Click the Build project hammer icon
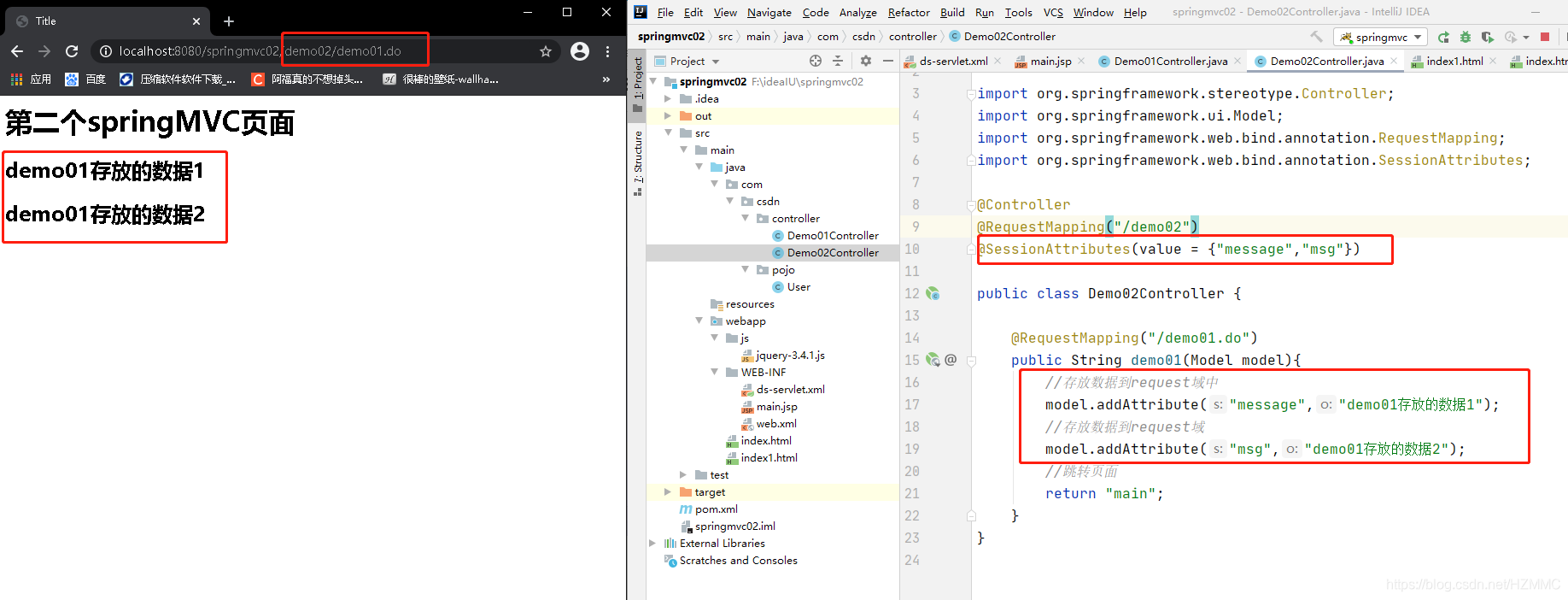 [1316, 37]
